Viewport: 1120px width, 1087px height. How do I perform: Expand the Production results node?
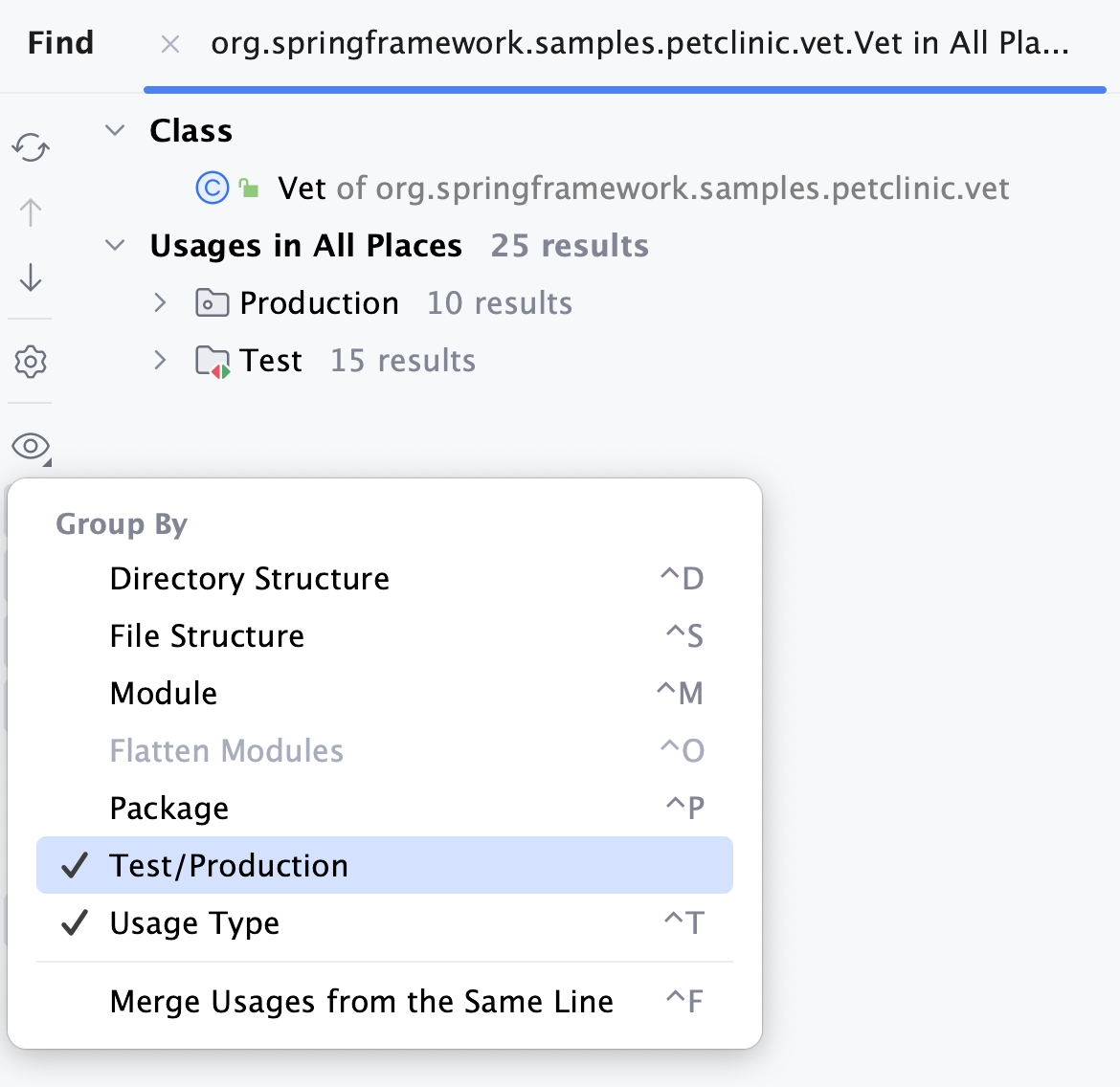click(159, 302)
